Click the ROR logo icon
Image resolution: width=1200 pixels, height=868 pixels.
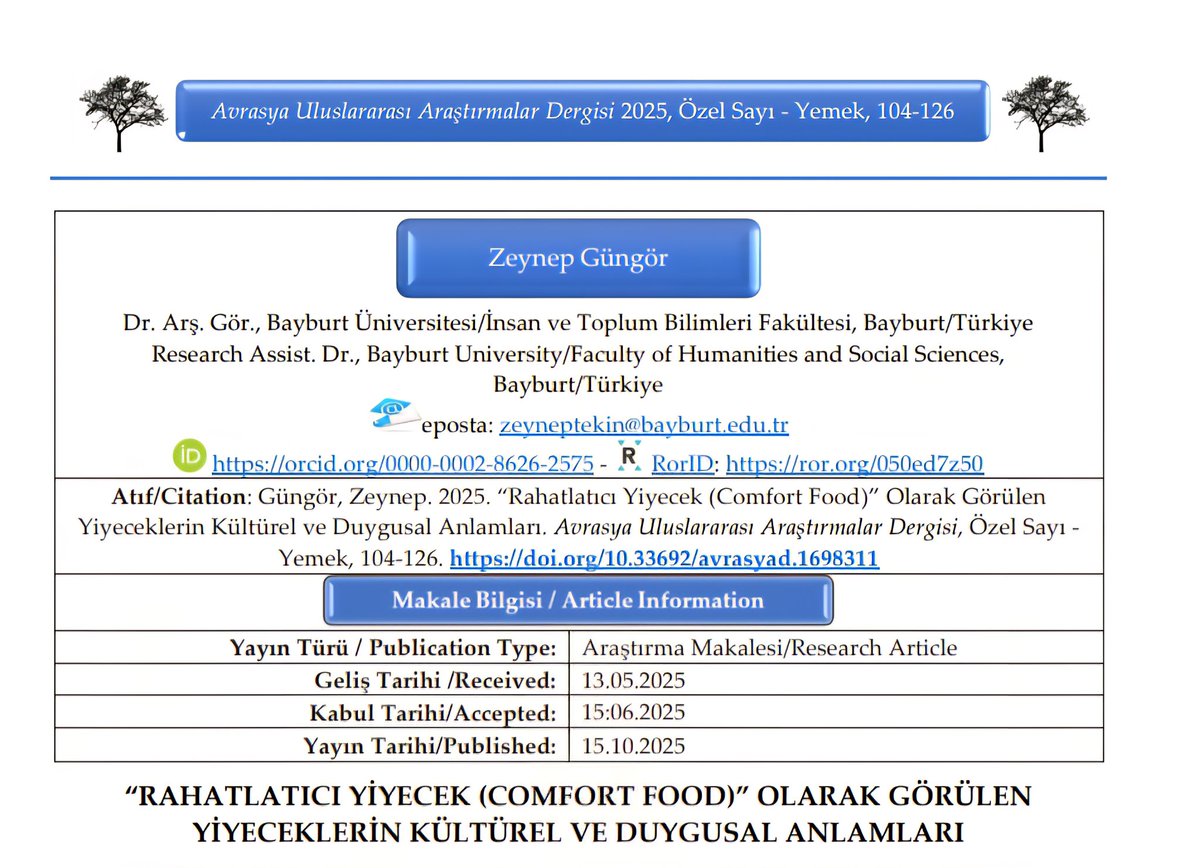coord(629,456)
